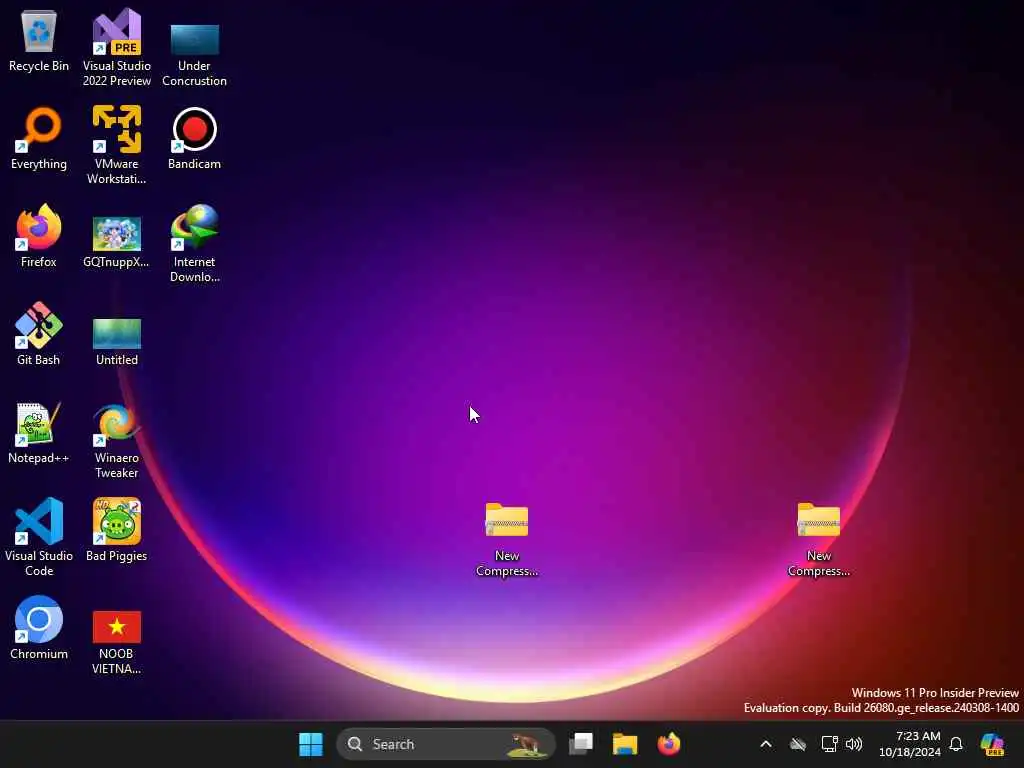Select the Under Concrustion image file
1024x768 pixels.
[195, 55]
